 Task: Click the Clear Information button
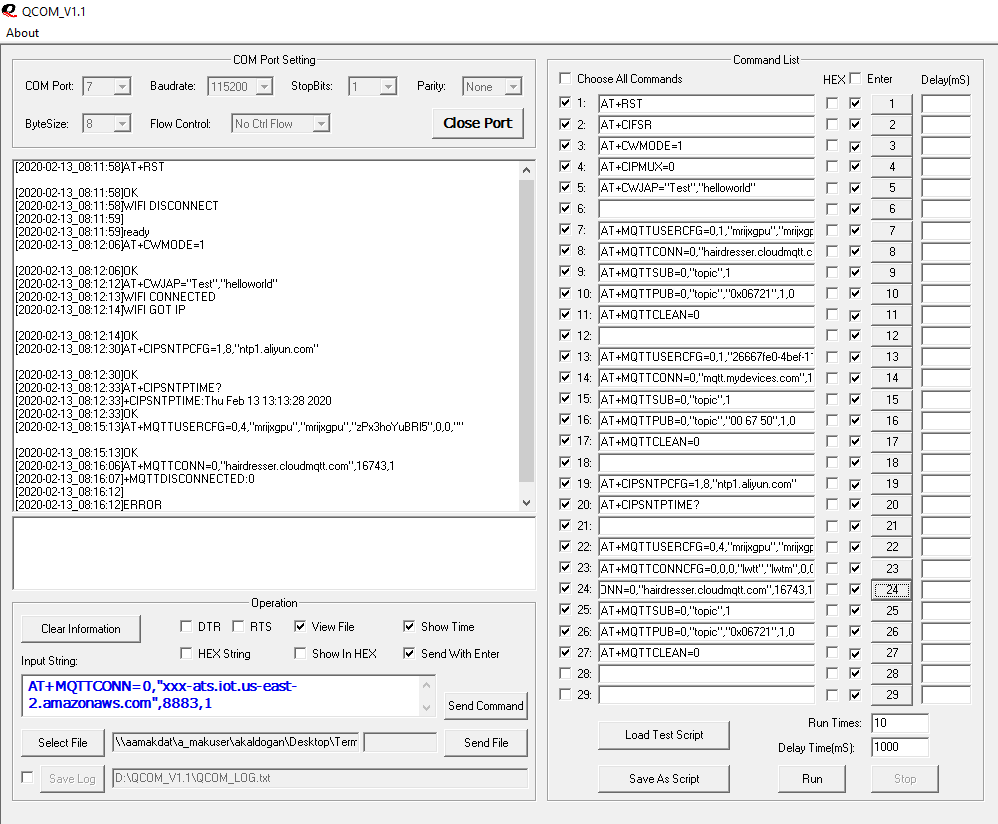[x=80, y=628]
